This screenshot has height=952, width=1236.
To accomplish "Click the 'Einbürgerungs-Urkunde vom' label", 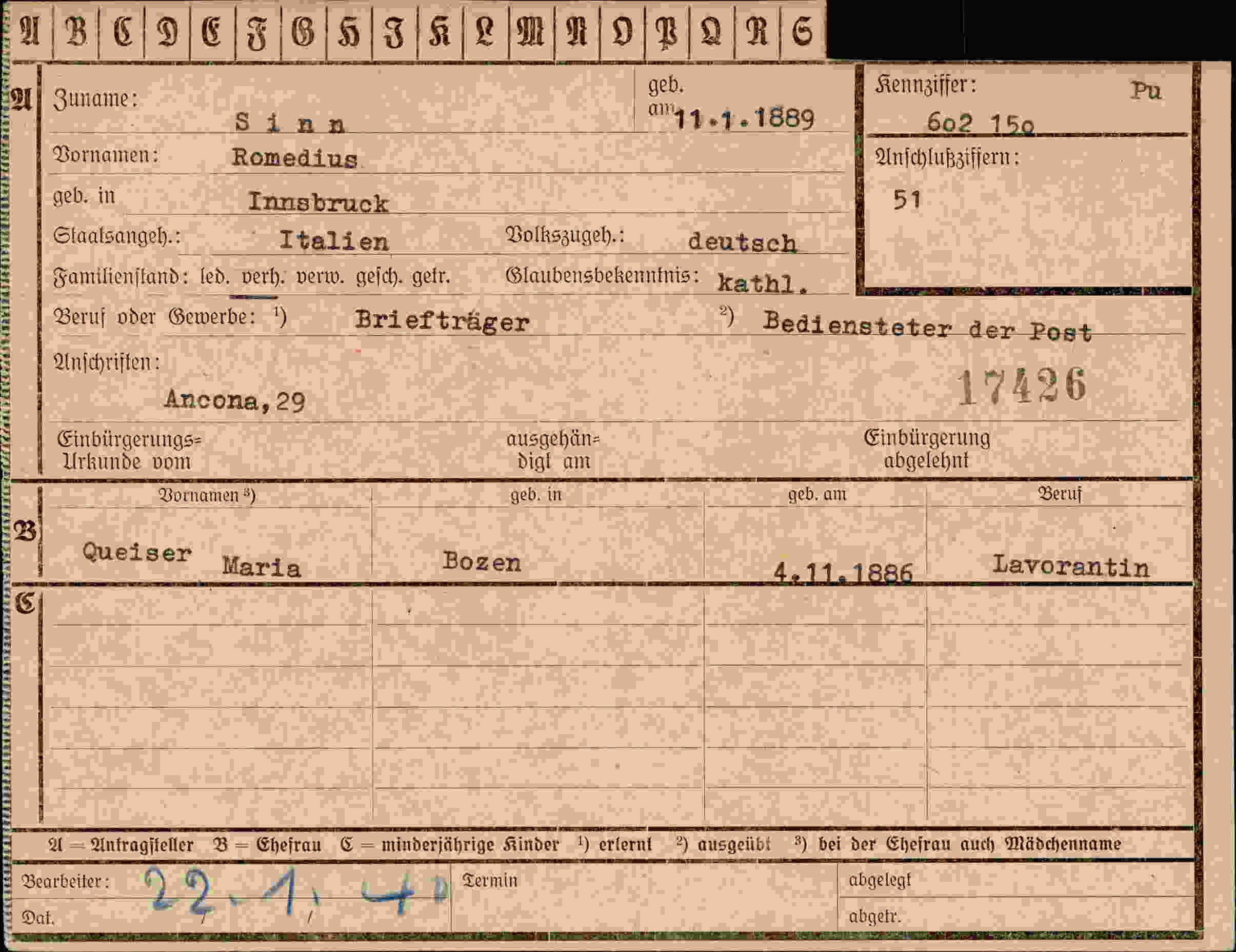I will 129,451.
